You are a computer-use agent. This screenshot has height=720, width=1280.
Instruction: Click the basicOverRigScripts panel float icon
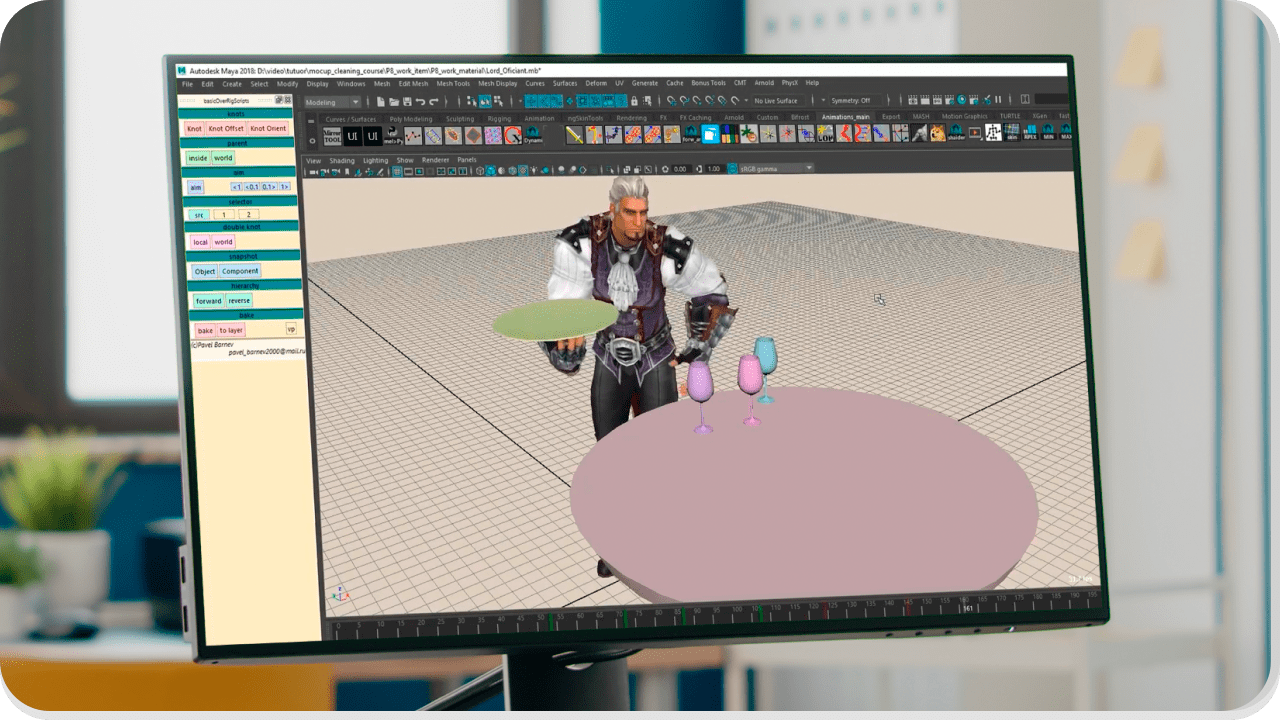pos(279,100)
